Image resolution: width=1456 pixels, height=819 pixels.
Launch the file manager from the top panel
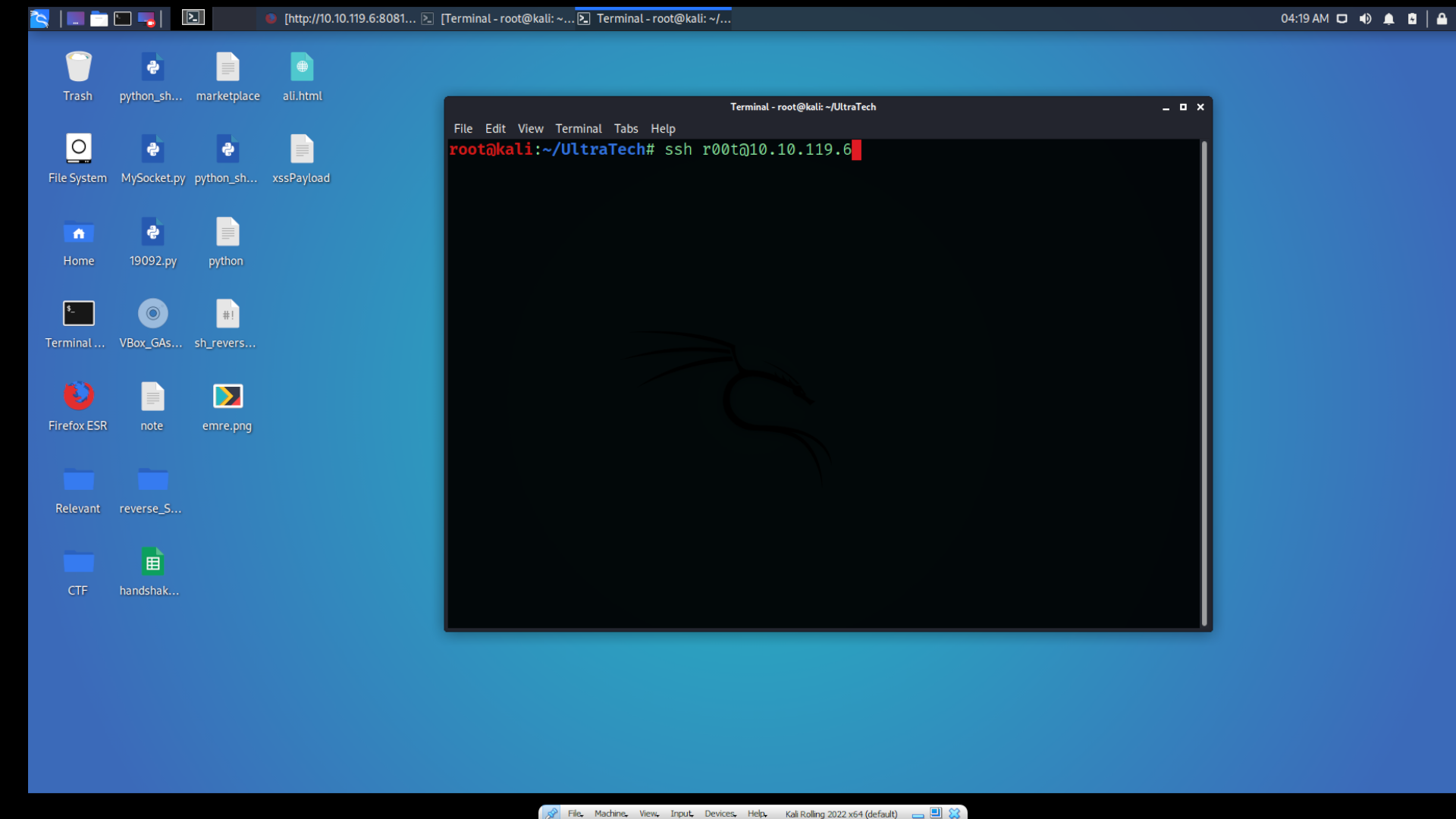pyautogui.click(x=99, y=18)
